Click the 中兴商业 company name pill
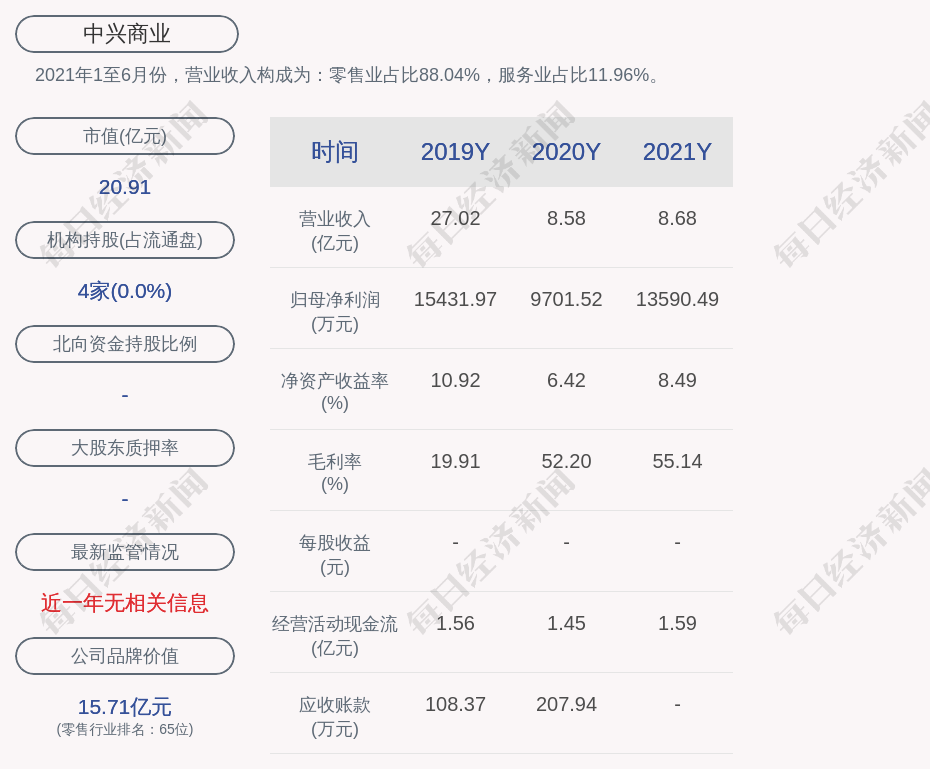 tap(126, 34)
